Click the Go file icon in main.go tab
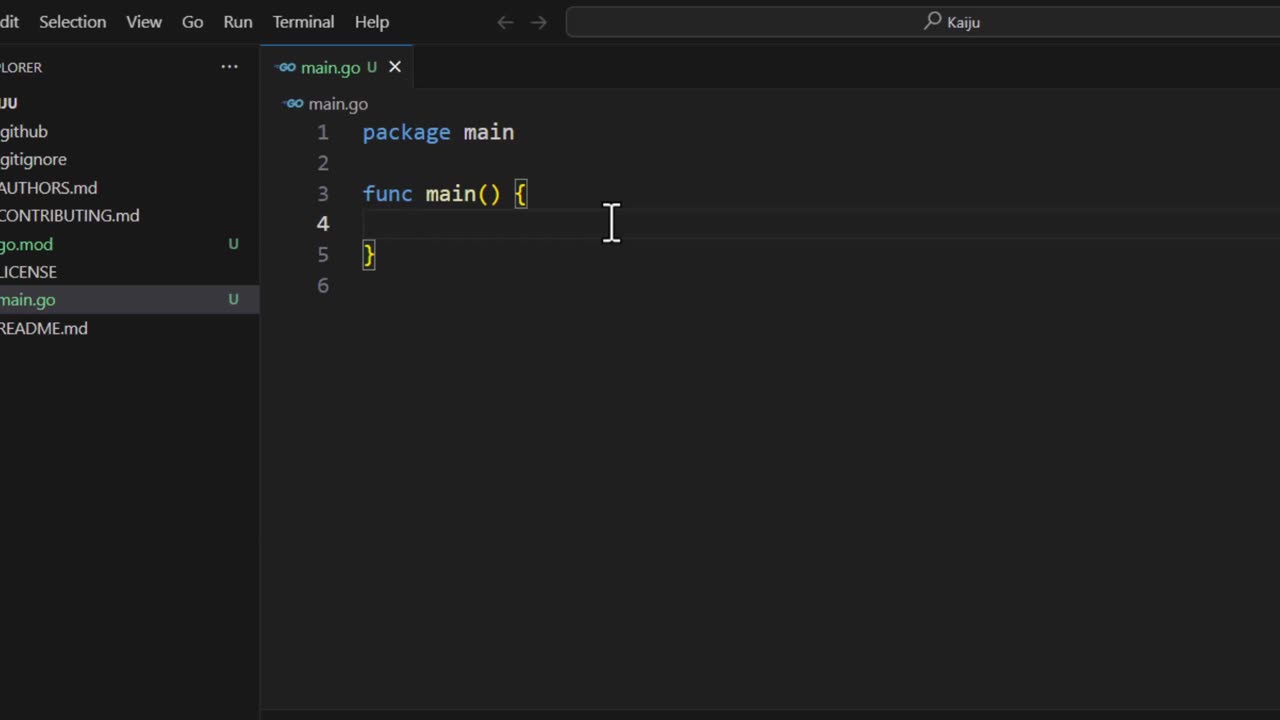The image size is (1280, 720). (x=287, y=67)
